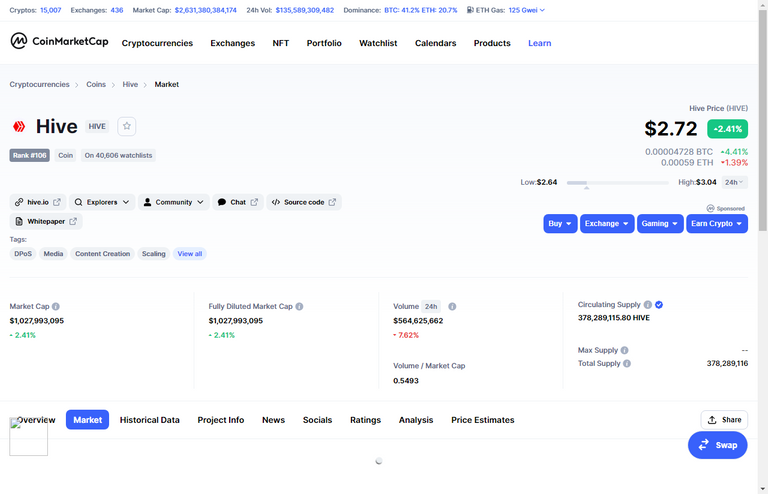
Task: Click the Hive breadcrumb link
Action: (130, 84)
